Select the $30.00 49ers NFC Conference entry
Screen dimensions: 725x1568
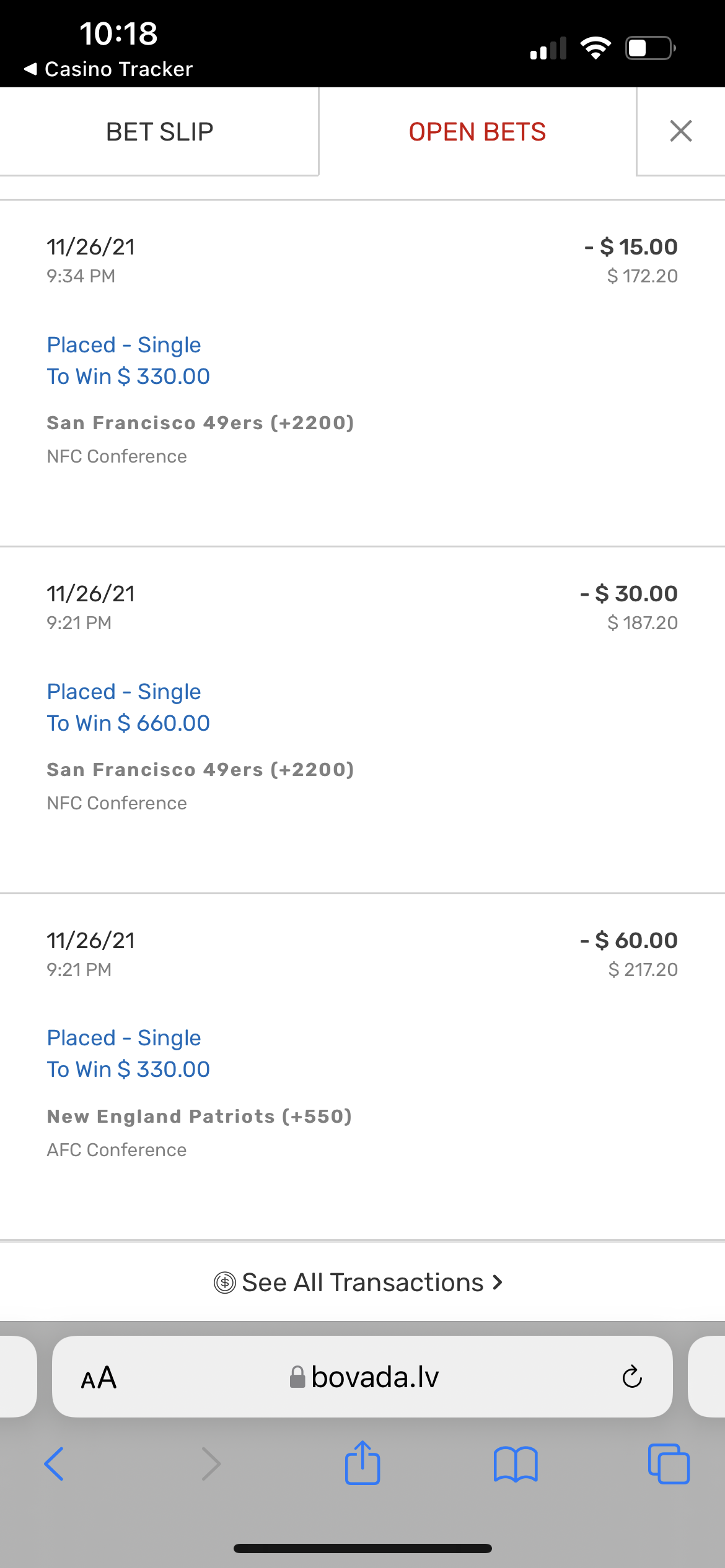[362, 720]
